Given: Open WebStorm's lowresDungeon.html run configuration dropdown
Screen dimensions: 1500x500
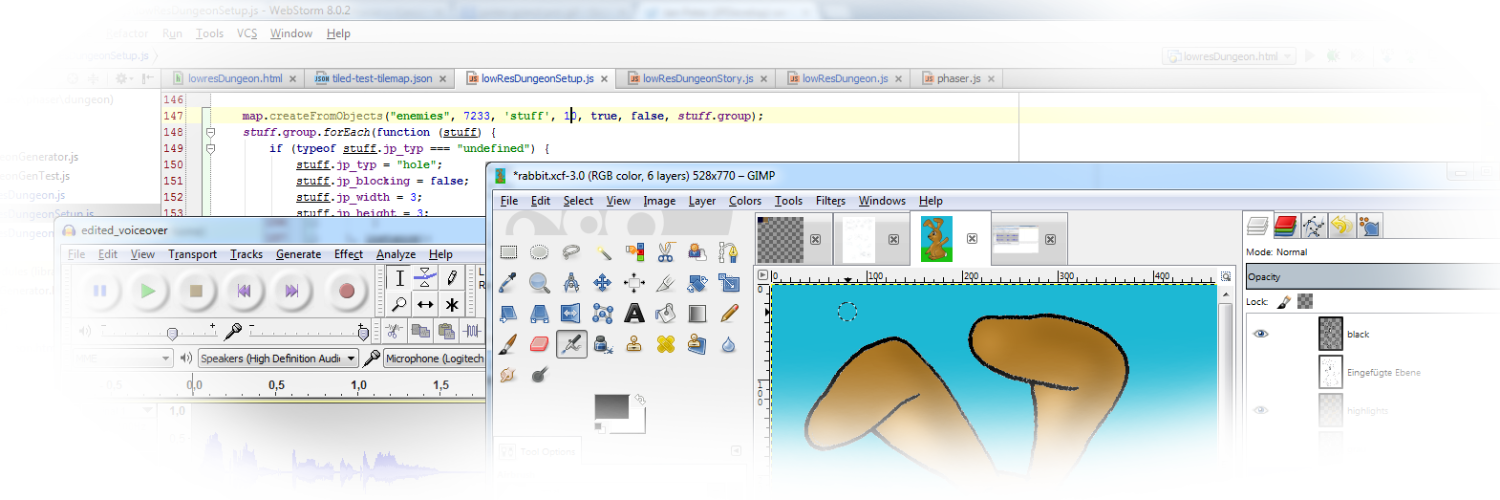Looking at the screenshot, I should point(1231,57).
